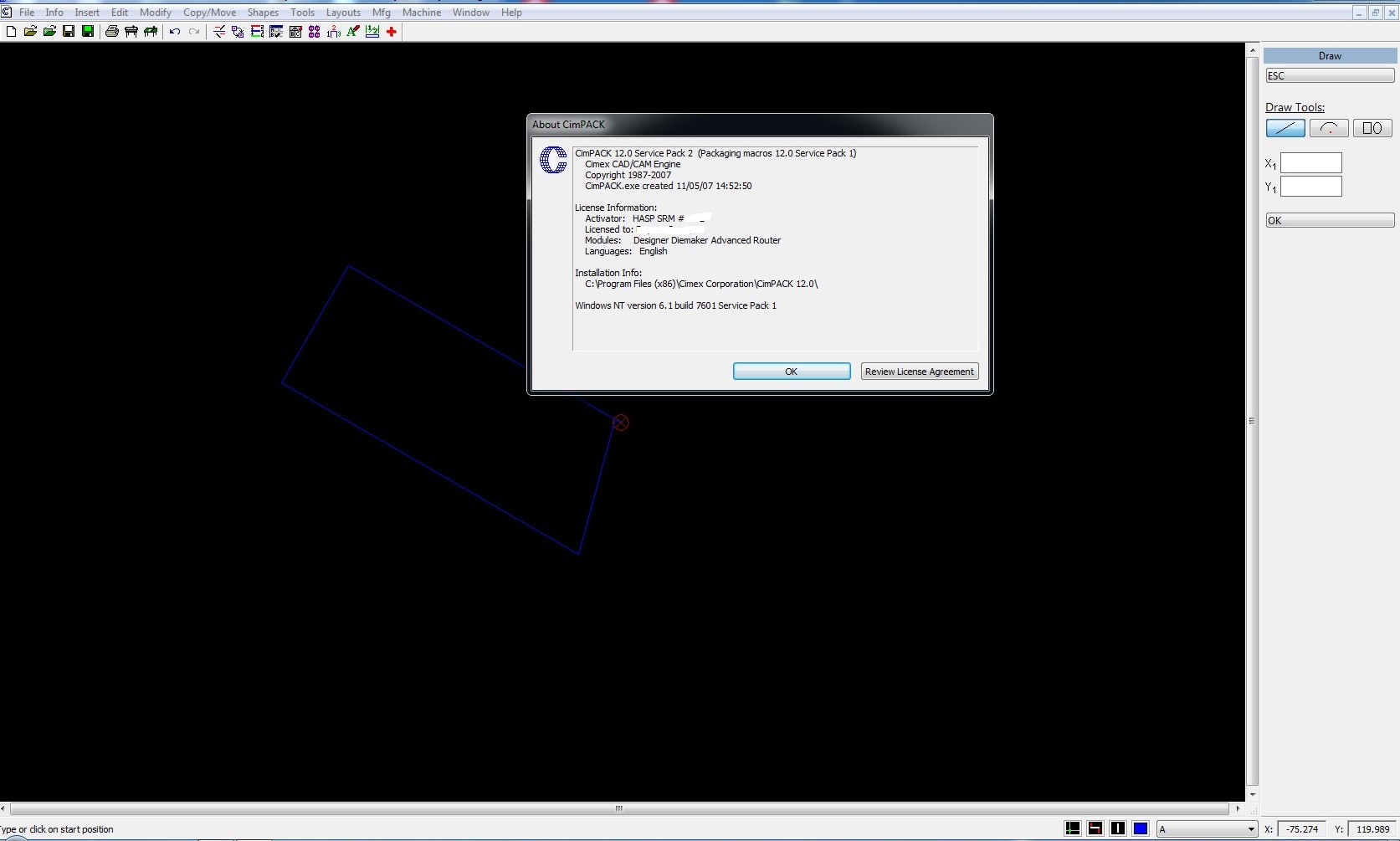
Task: Open the Tools menu
Action: [x=302, y=13]
